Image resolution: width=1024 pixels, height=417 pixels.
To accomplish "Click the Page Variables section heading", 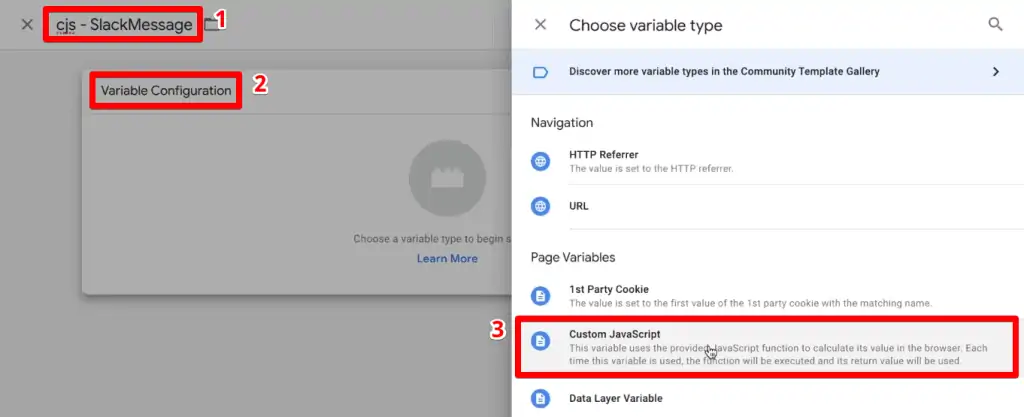I will point(573,257).
